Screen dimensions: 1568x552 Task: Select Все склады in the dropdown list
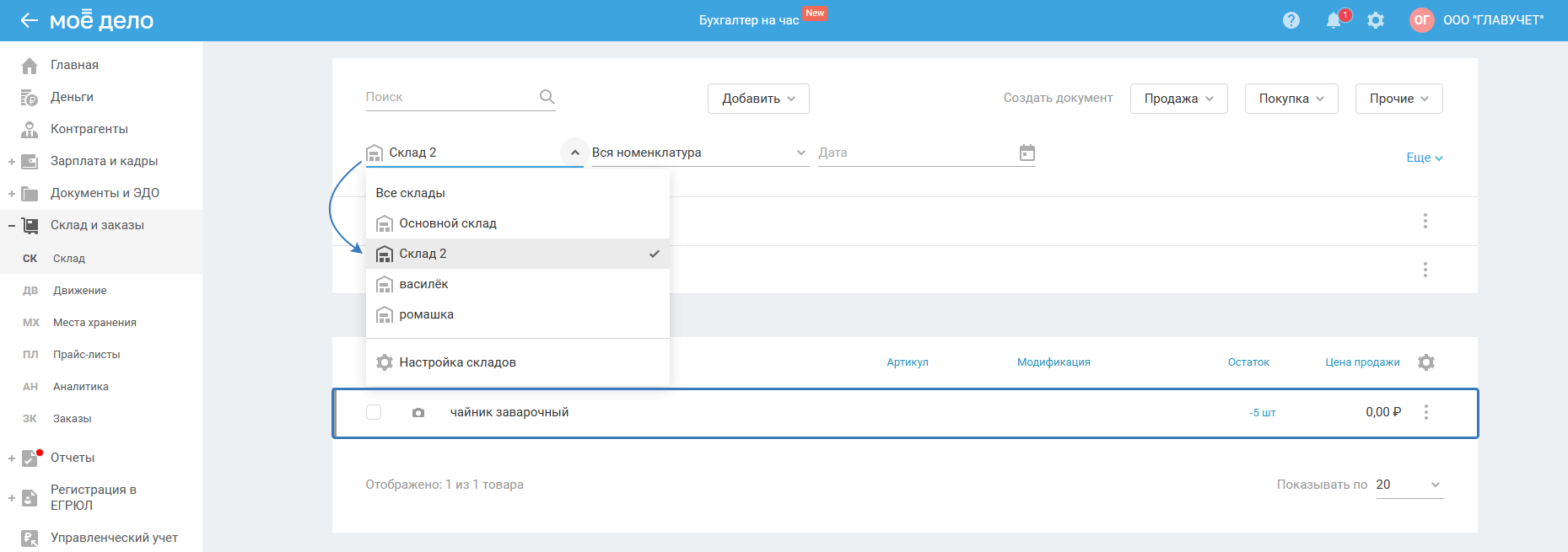pyautogui.click(x=517, y=193)
